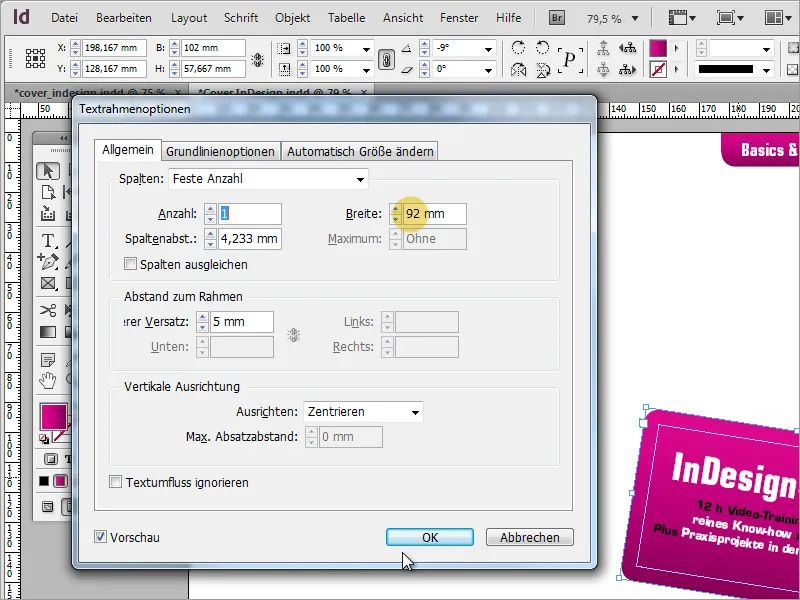This screenshot has width=800, height=600.
Task: Select the Rectangle Frame tool
Action: coord(48,284)
